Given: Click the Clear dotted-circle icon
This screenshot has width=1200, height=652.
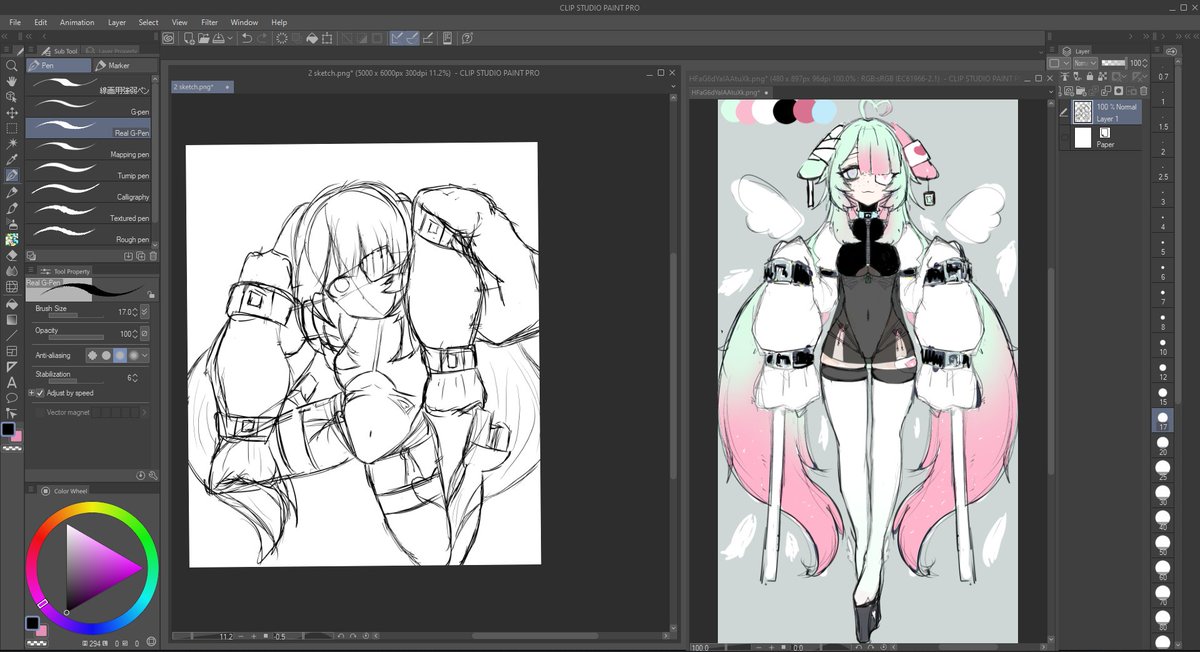Looking at the screenshot, I should (x=282, y=38).
